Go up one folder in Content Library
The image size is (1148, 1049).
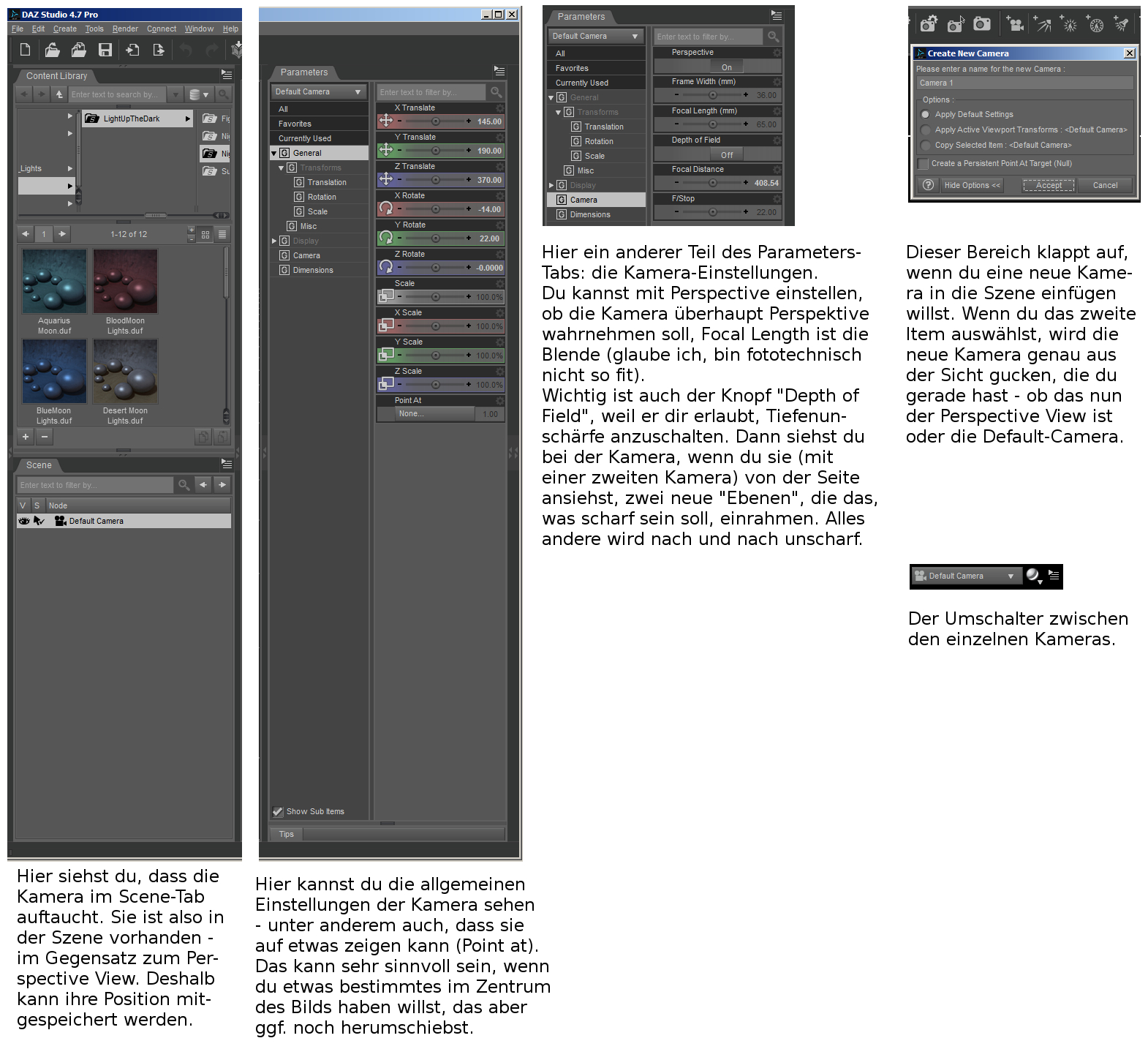coord(59,94)
